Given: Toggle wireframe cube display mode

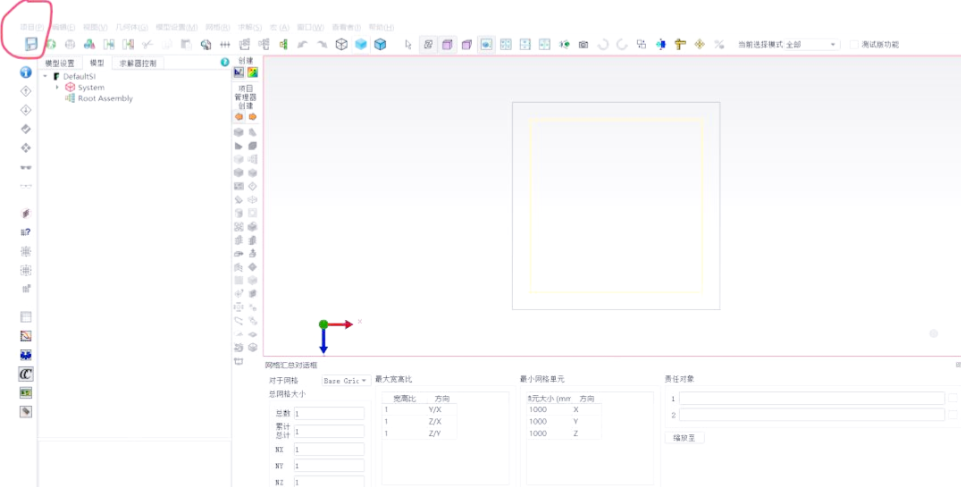Looking at the screenshot, I should [341, 44].
